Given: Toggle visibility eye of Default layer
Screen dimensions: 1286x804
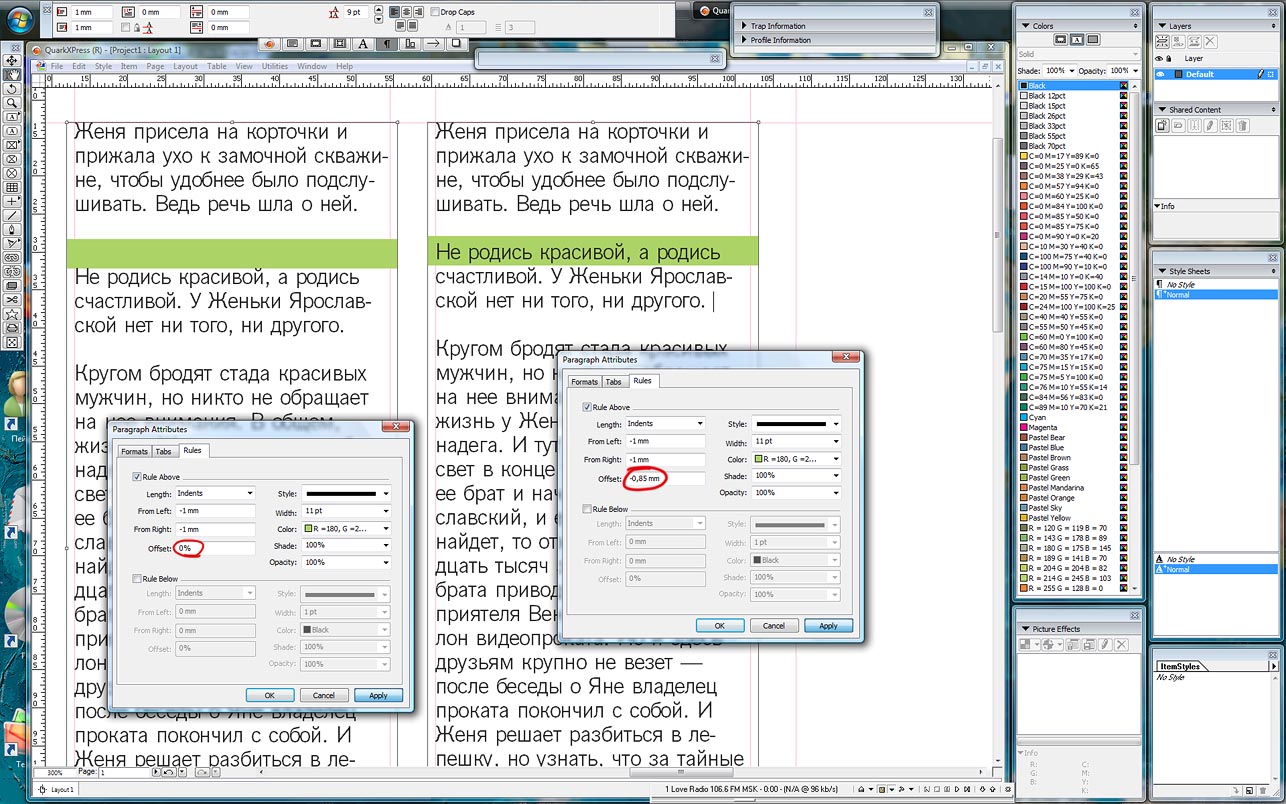Looking at the screenshot, I should pos(1161,74).
